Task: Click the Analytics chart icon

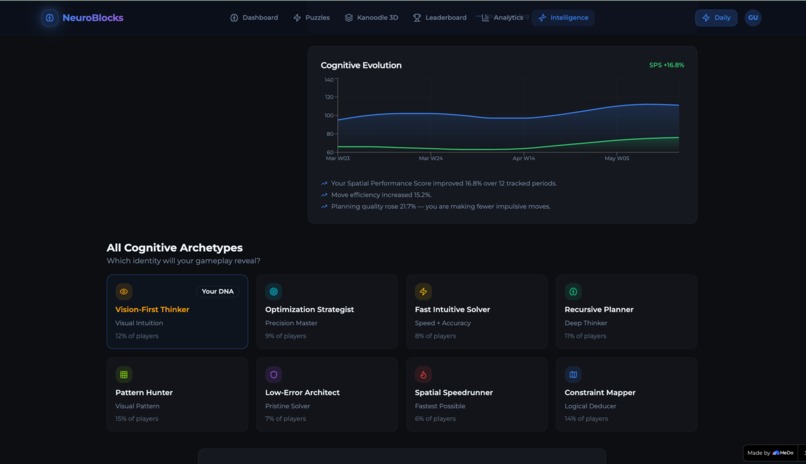Action: click(485, 18)
